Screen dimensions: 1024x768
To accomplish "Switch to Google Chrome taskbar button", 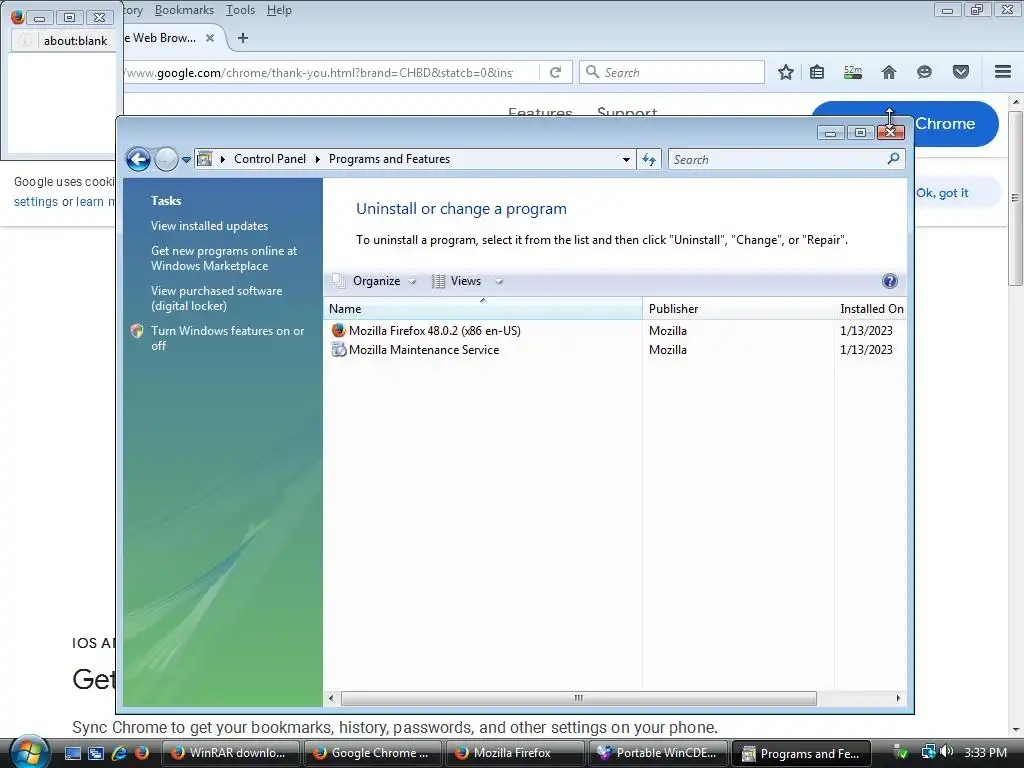I will (372, 753).
